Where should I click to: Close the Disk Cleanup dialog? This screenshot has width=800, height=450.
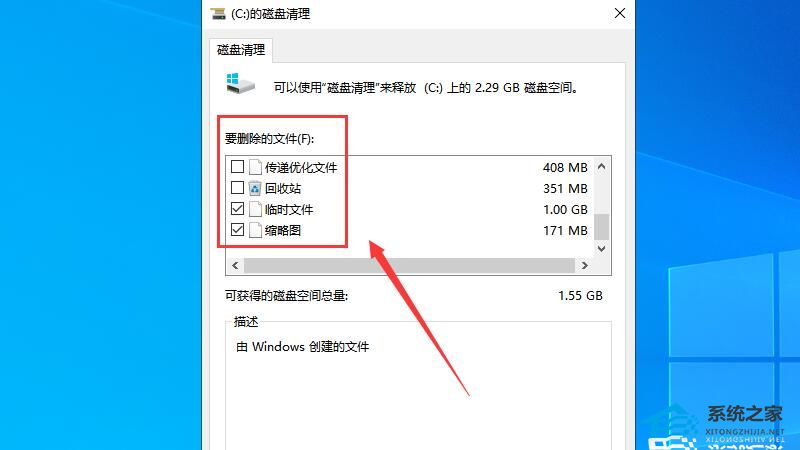(620, 13)
